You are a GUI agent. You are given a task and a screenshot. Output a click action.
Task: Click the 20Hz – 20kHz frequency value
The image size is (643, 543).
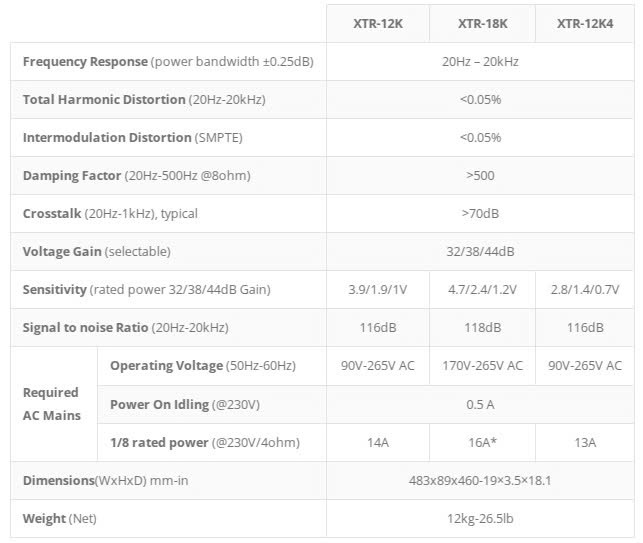tap(482, 62)
